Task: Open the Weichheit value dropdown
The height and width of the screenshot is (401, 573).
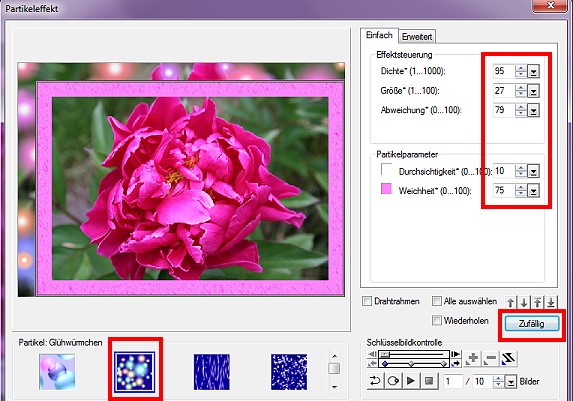Action: (x=534, y=190)
